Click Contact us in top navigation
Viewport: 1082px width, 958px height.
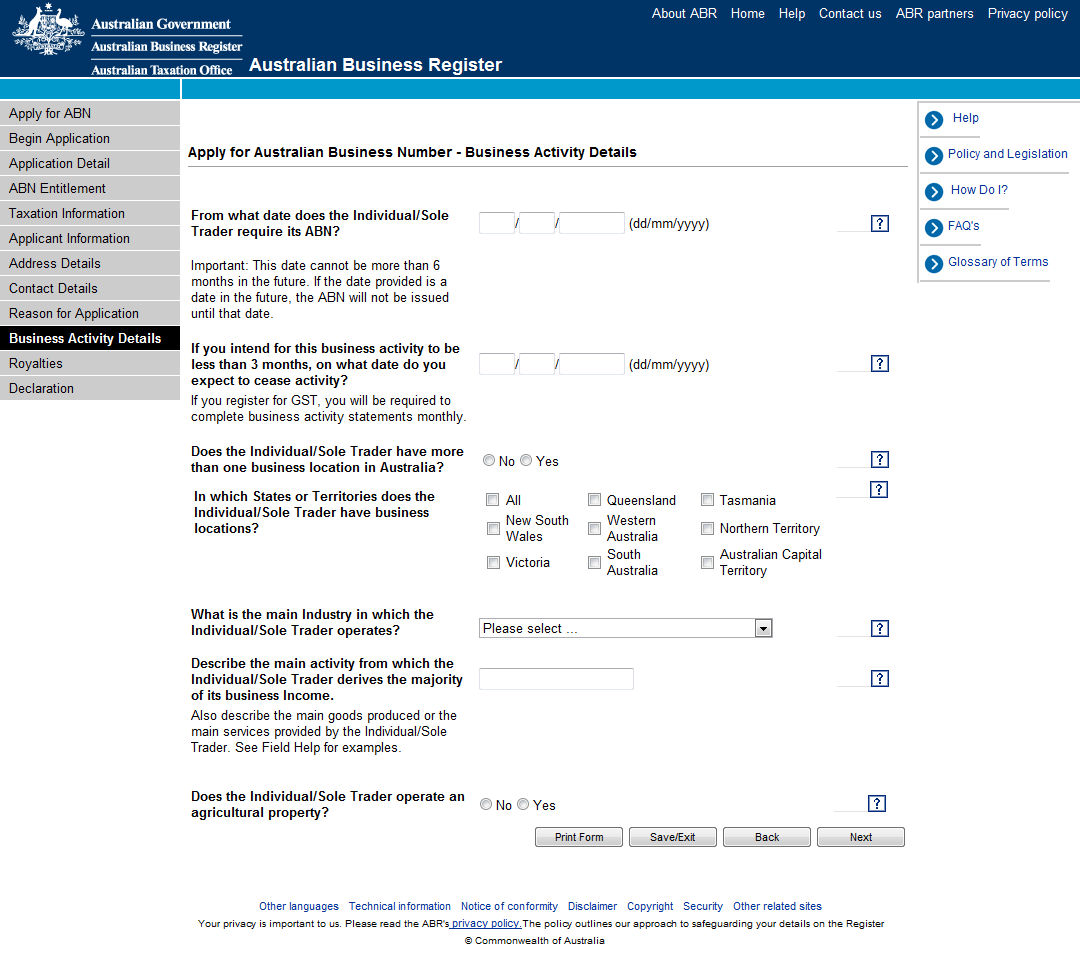(849, 14)
